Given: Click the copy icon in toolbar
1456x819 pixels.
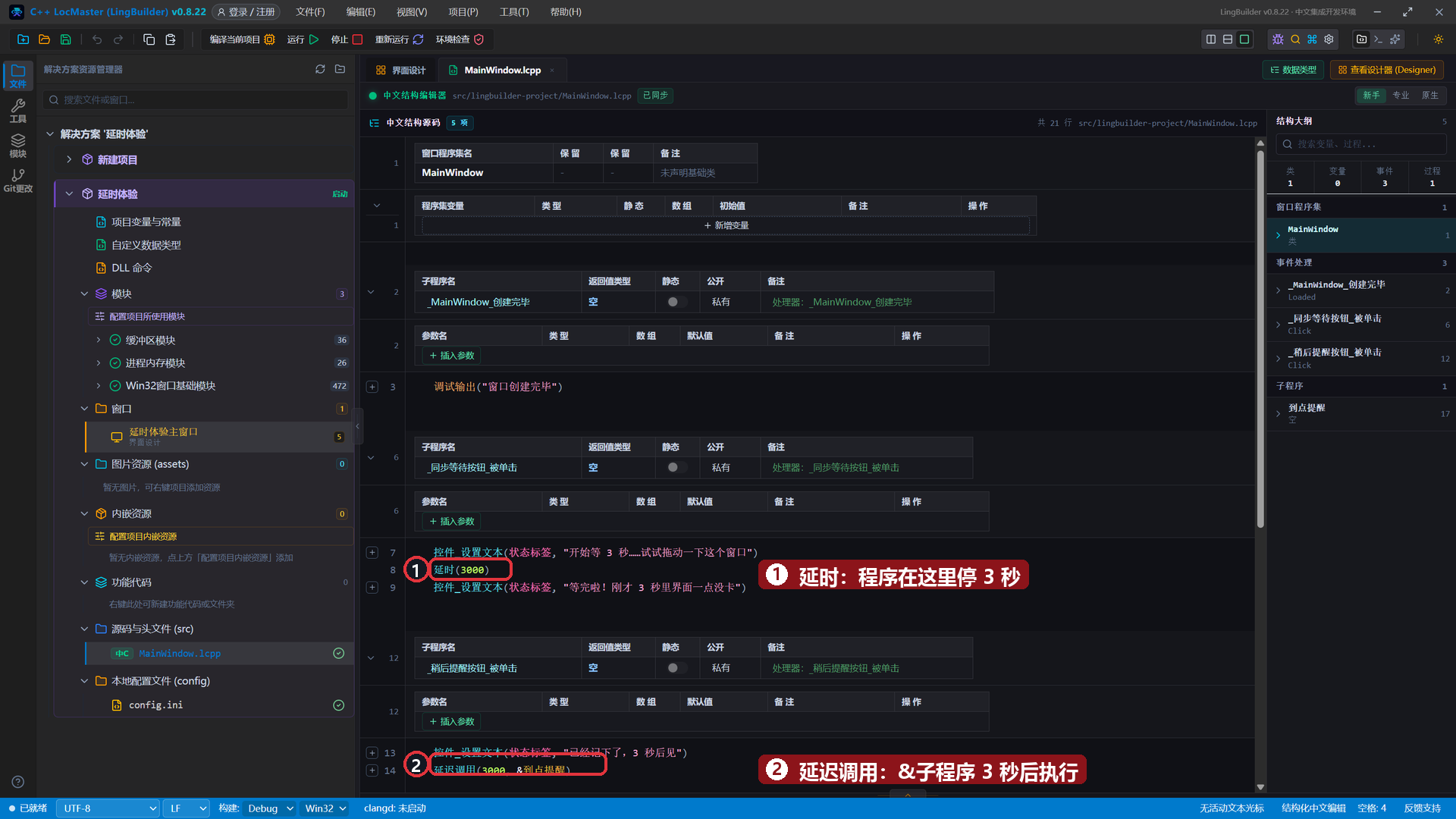Looking at the screenshot, I should [149, 39].
